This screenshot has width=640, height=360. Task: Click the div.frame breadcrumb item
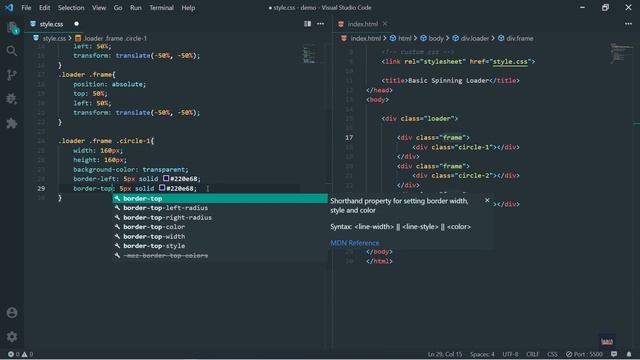[x=520, y=38]
